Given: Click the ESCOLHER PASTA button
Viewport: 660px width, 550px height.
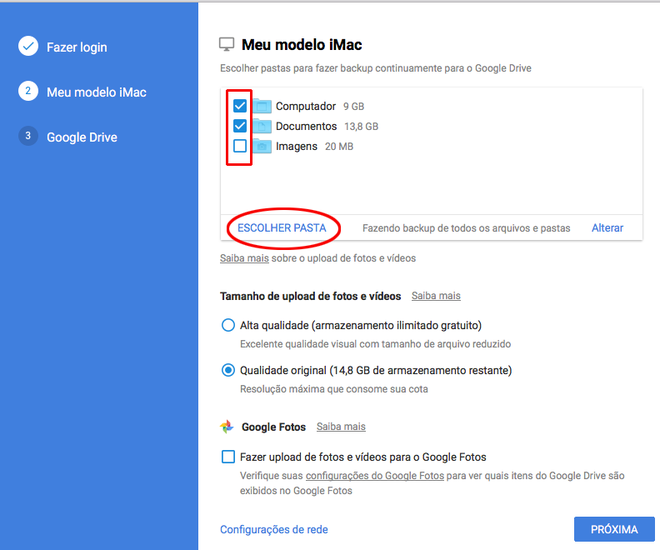Looking at the screenshot, I should point(282,228).
